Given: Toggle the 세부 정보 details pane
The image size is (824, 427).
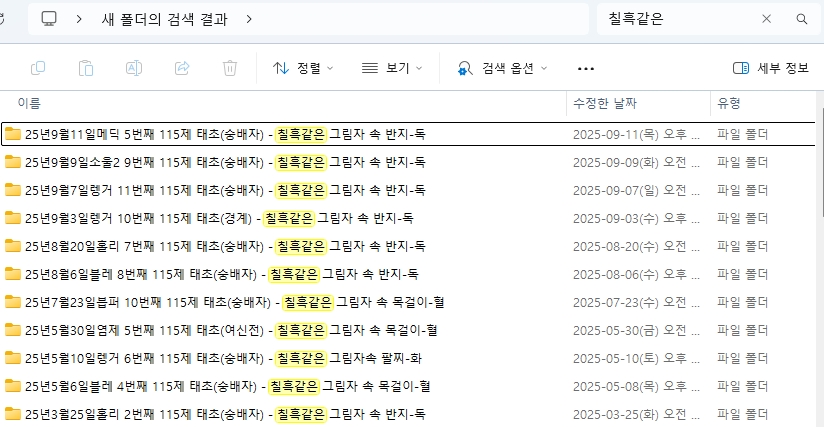Looking at the screenshot, I should pyautogui.click(x=770, y=68).
